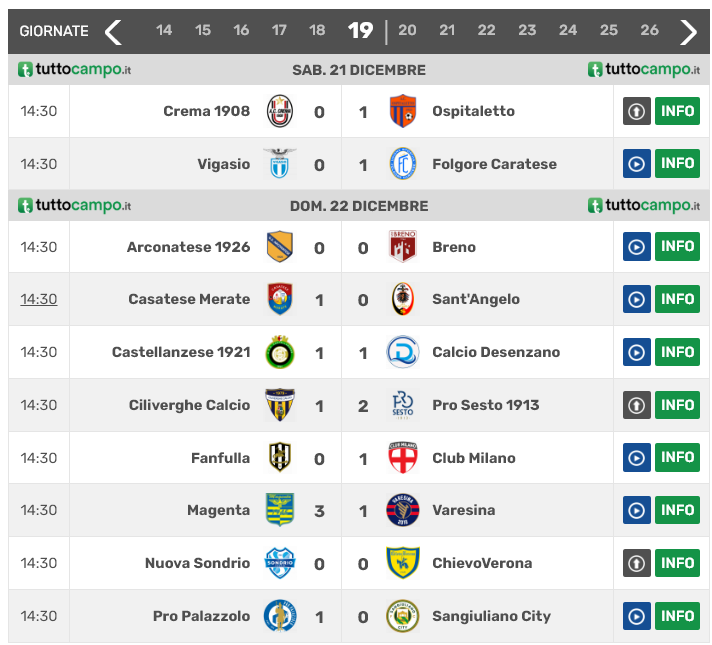Click upload icon for Ciliverghe Calcio match
This screenshot has height=645, width=712.
(x=637, y=405)
